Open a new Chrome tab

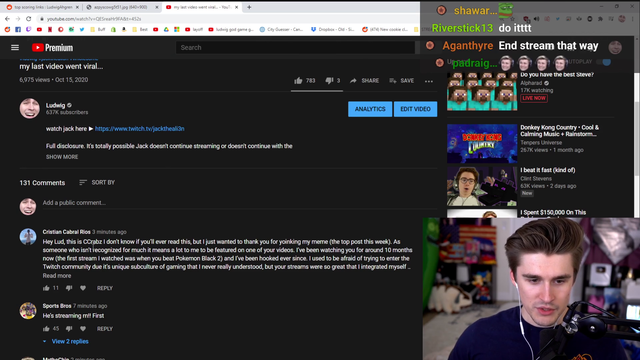tap(249, 7)
